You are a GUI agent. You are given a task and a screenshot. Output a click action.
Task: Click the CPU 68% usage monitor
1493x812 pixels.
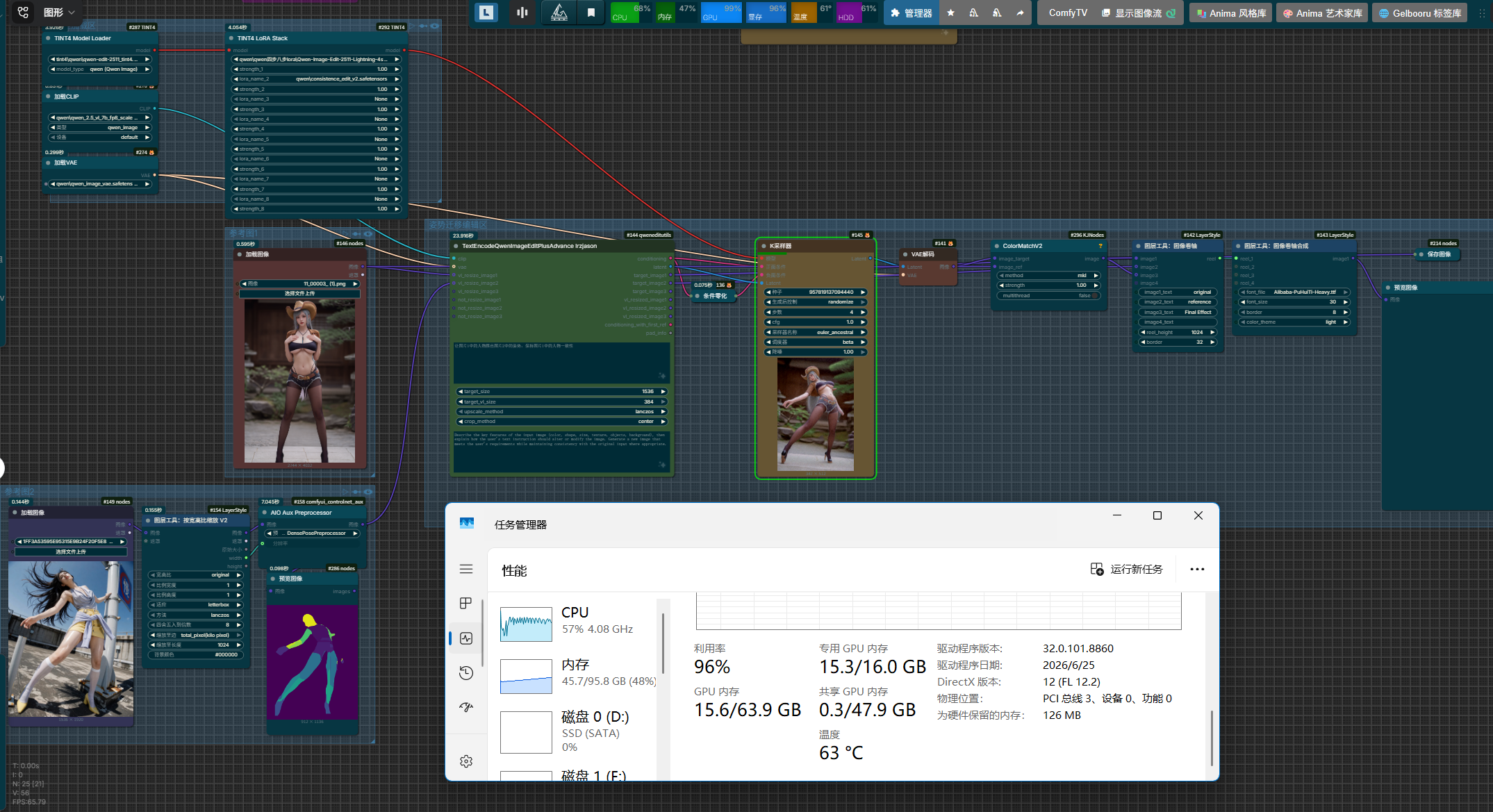pos(631,13)
